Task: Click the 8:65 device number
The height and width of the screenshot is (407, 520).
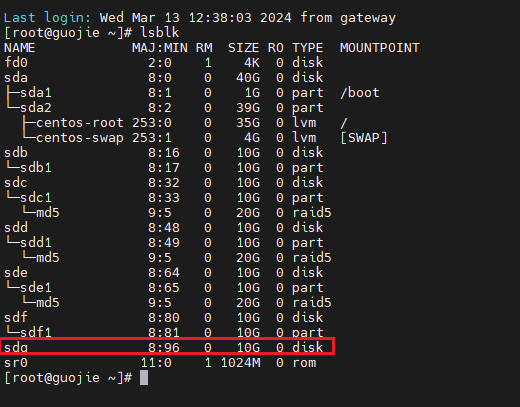Action: click(164, 288)
